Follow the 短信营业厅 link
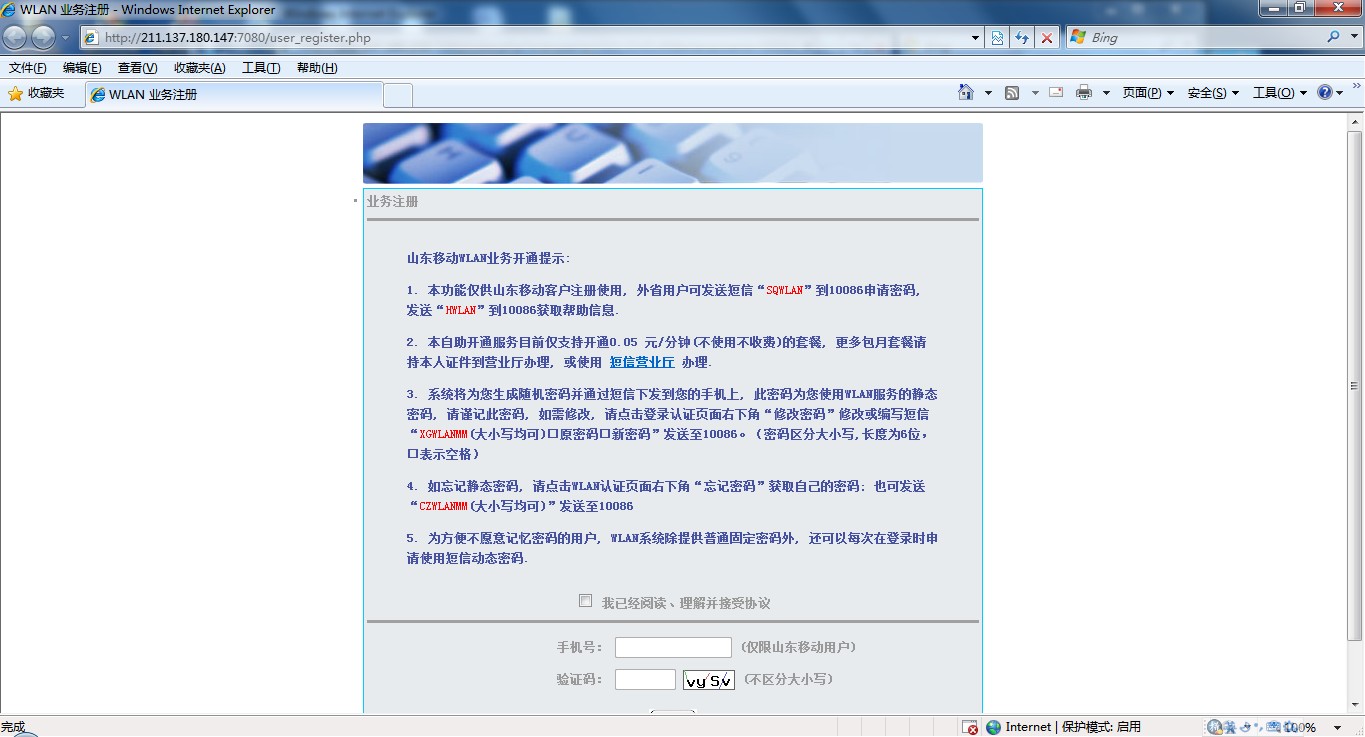 click(642, 362)
